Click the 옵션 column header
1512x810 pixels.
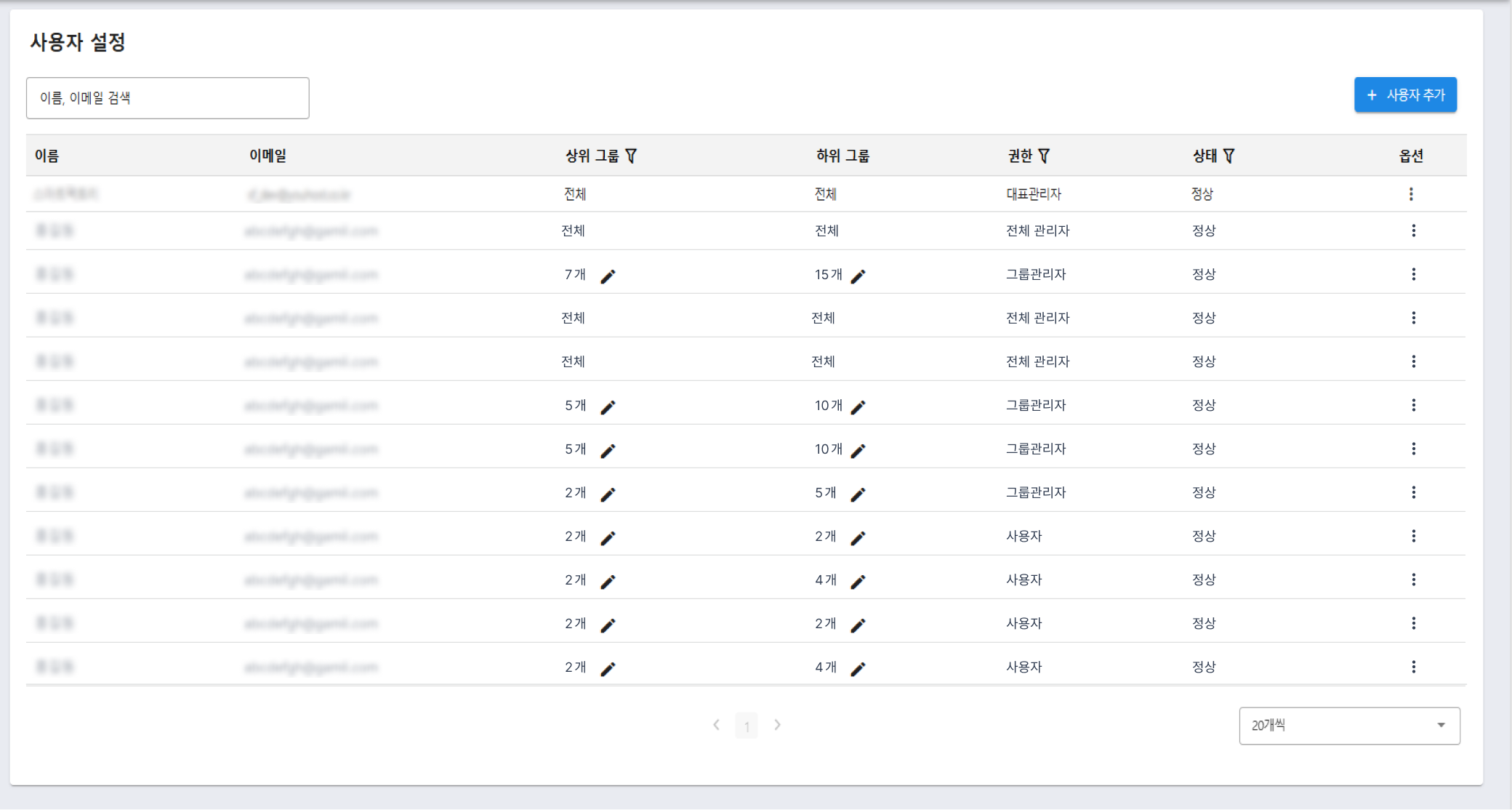coord(1411,156)
